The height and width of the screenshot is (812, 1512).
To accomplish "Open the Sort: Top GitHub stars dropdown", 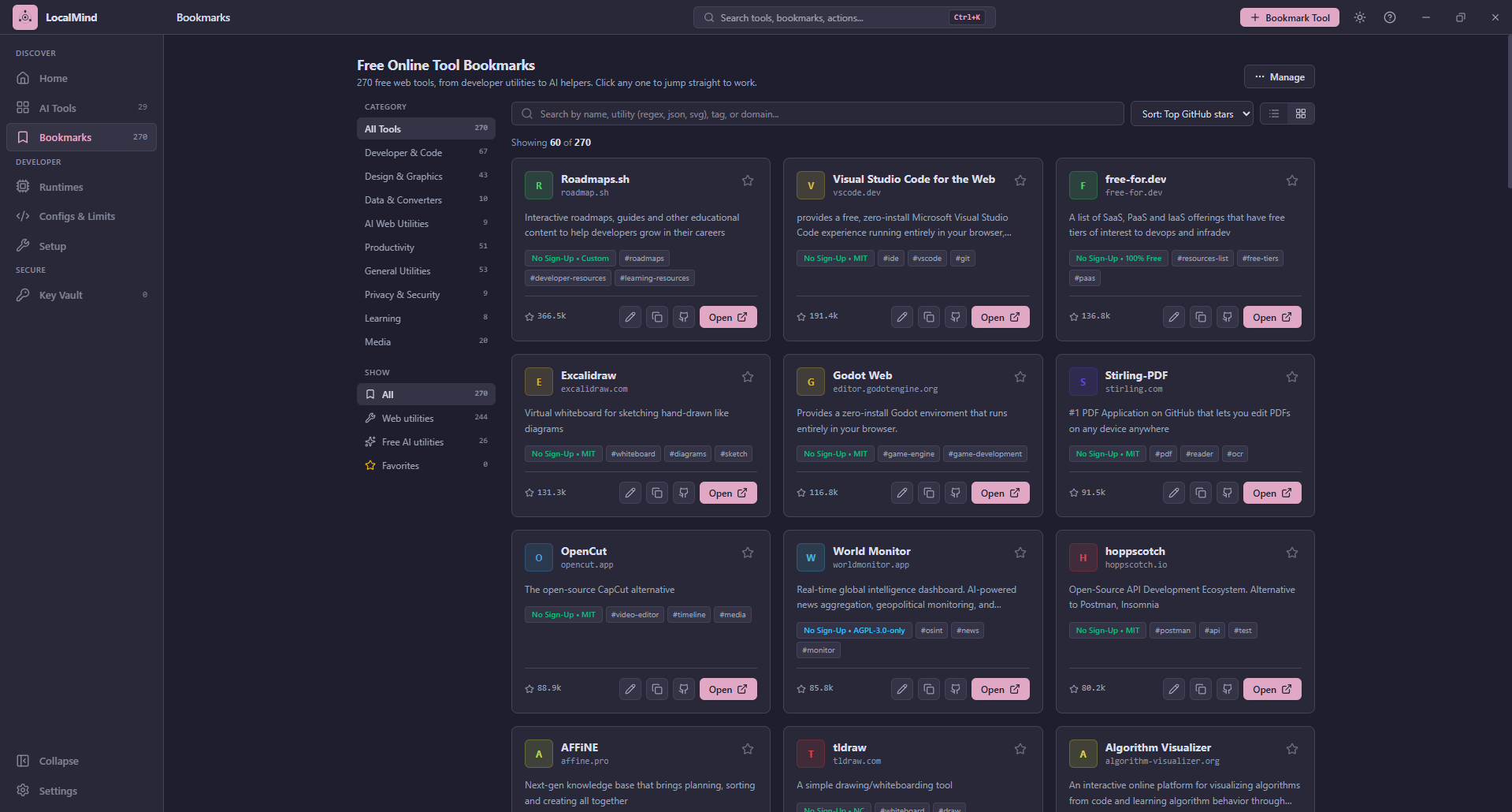I will click(x=1191, y=114).
